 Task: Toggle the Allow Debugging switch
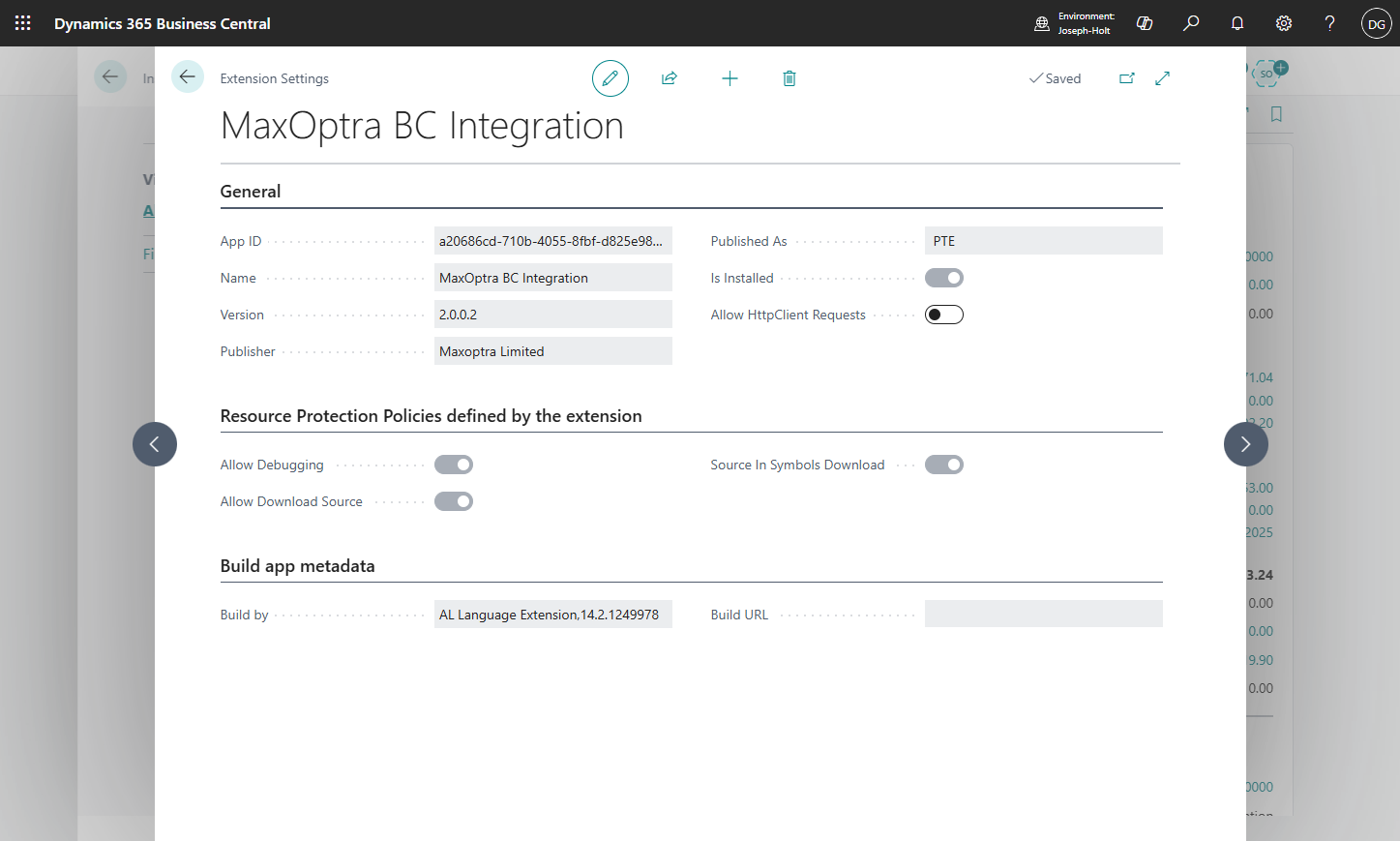[454, 465]
